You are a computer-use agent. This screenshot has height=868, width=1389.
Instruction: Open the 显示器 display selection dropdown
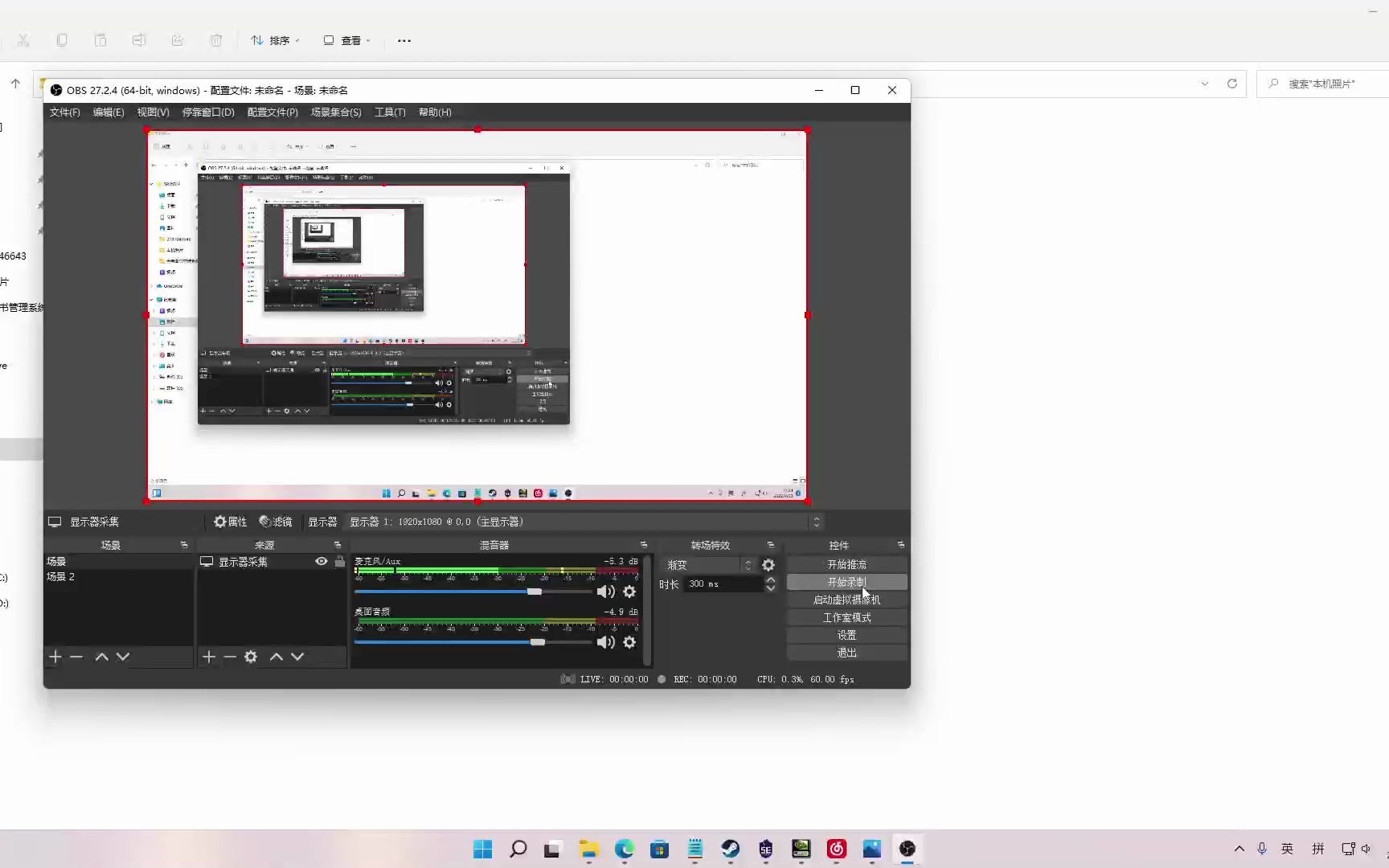coord(585,522)
